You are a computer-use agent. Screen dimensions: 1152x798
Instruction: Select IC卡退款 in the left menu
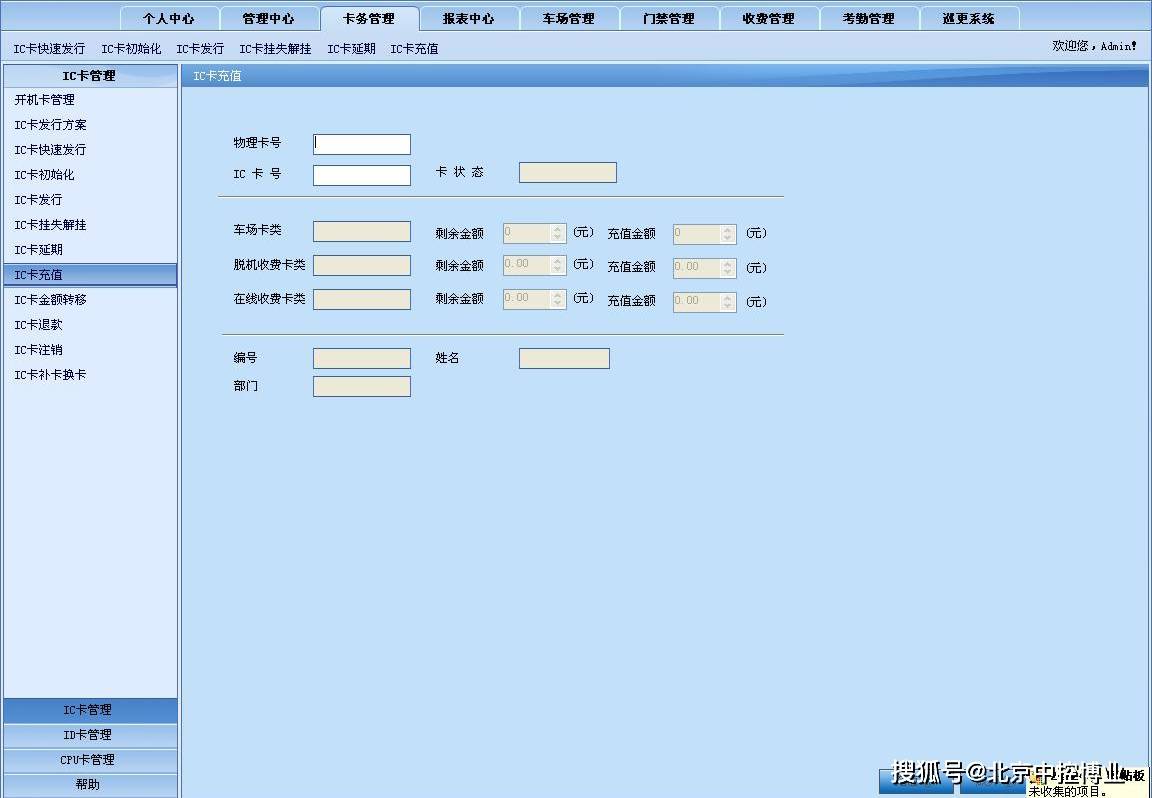[x=39, y=325]
